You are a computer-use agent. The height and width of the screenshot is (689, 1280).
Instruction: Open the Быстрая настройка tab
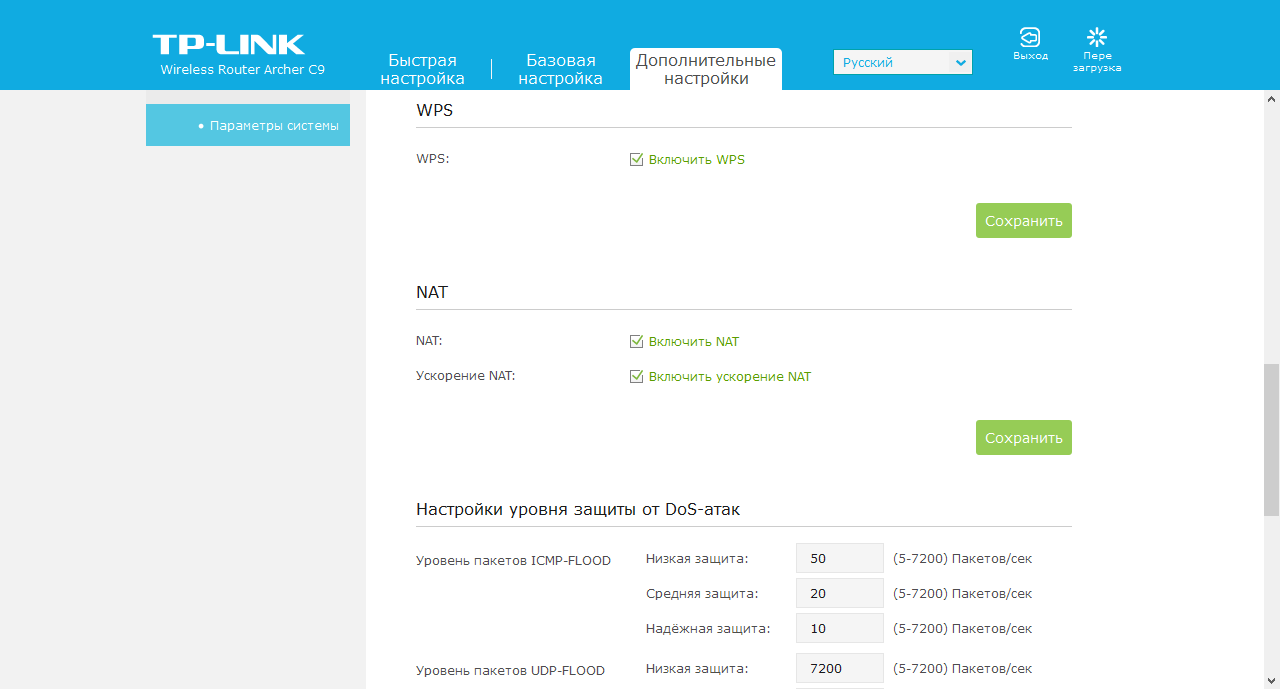tap(422, 69)
